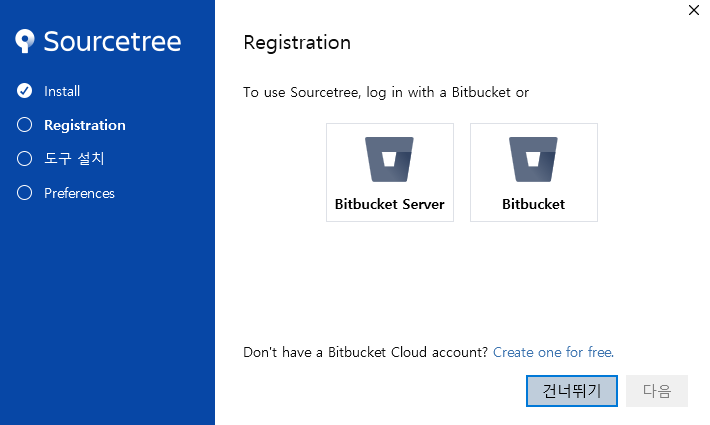Select the Bitbucket Server login option
Viewport: 710px width, 425px height.
coord(389,172)
